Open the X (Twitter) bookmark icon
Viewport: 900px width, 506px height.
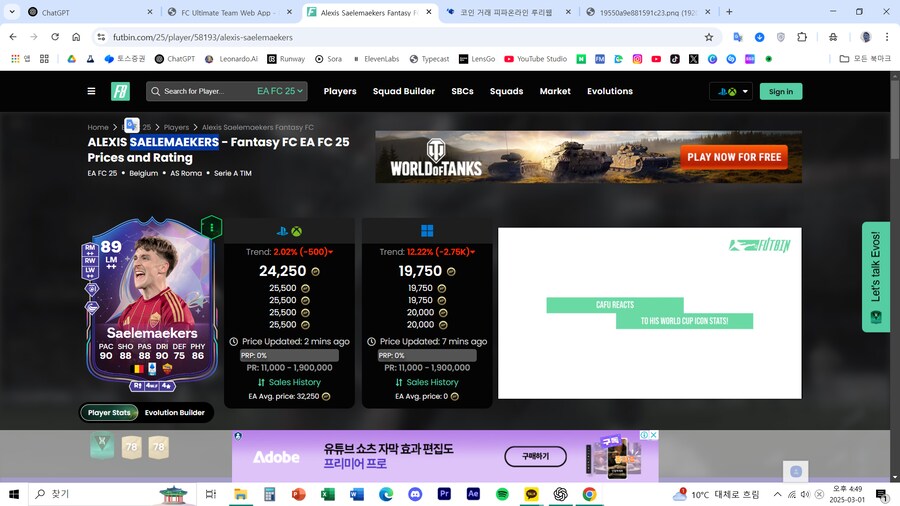coord(693,59)
